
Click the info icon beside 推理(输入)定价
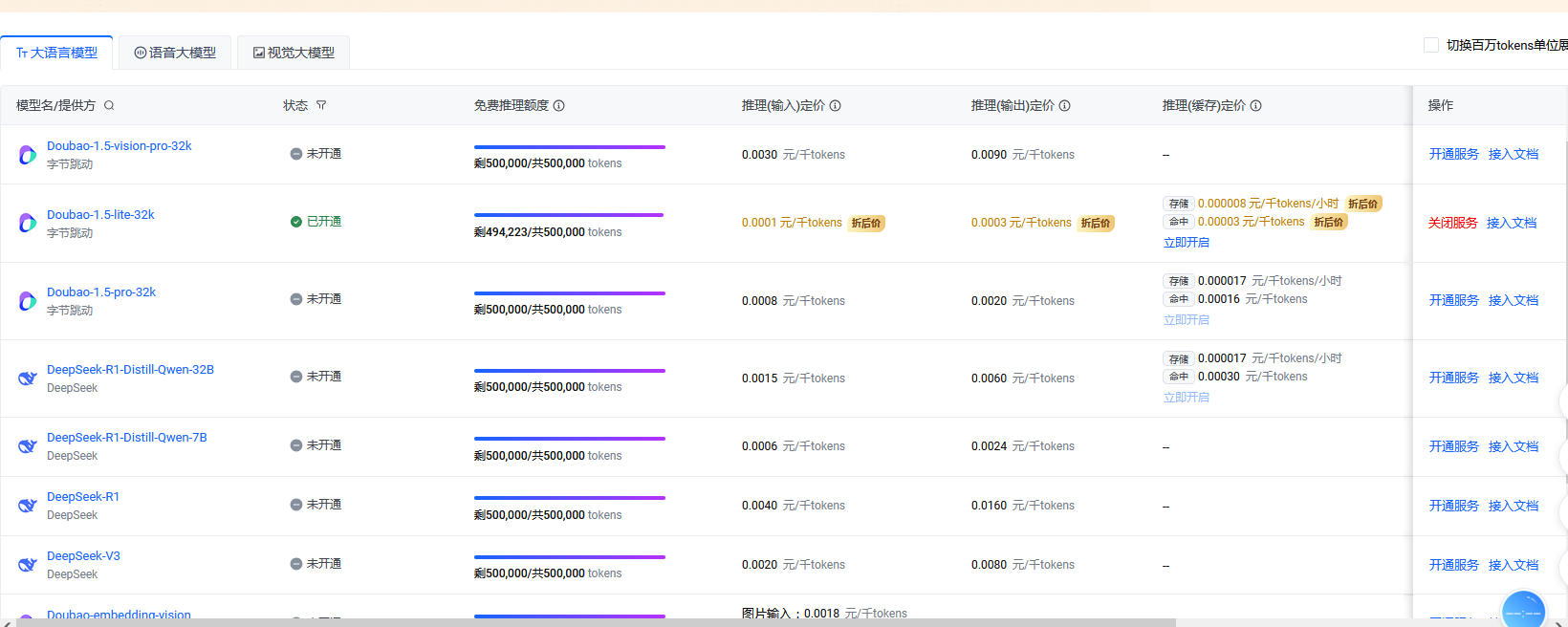pyautogui.click(x=835, y=106)
